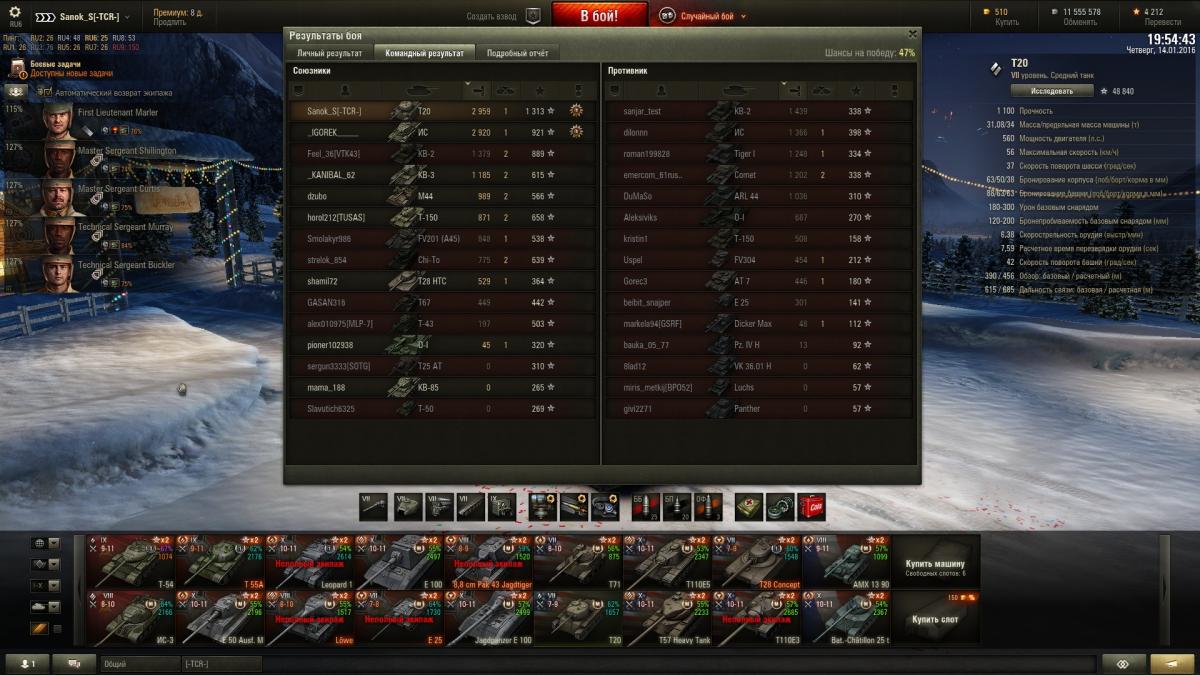Image resolution: width=1200 pixels, height=675 pixels.
Task: Select crew member Master Sergeant Shillington
Action: coord(95,158)
